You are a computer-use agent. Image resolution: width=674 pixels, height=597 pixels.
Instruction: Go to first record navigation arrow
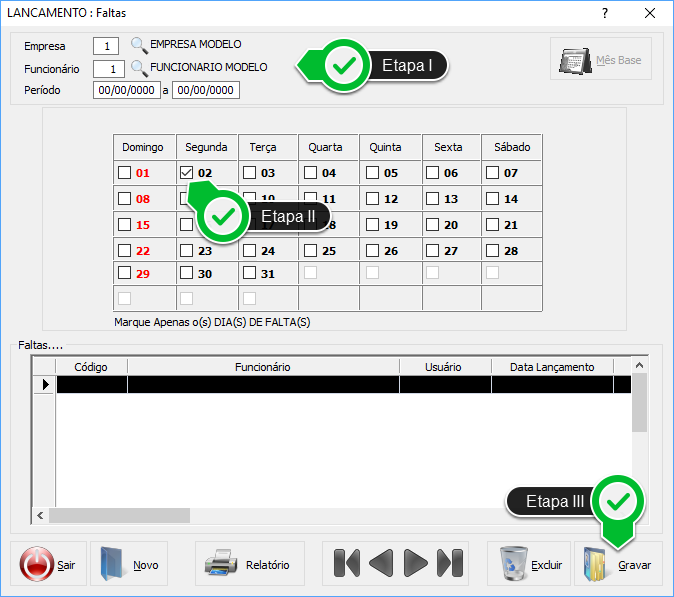pyautogui.click(x=346, y=563)
